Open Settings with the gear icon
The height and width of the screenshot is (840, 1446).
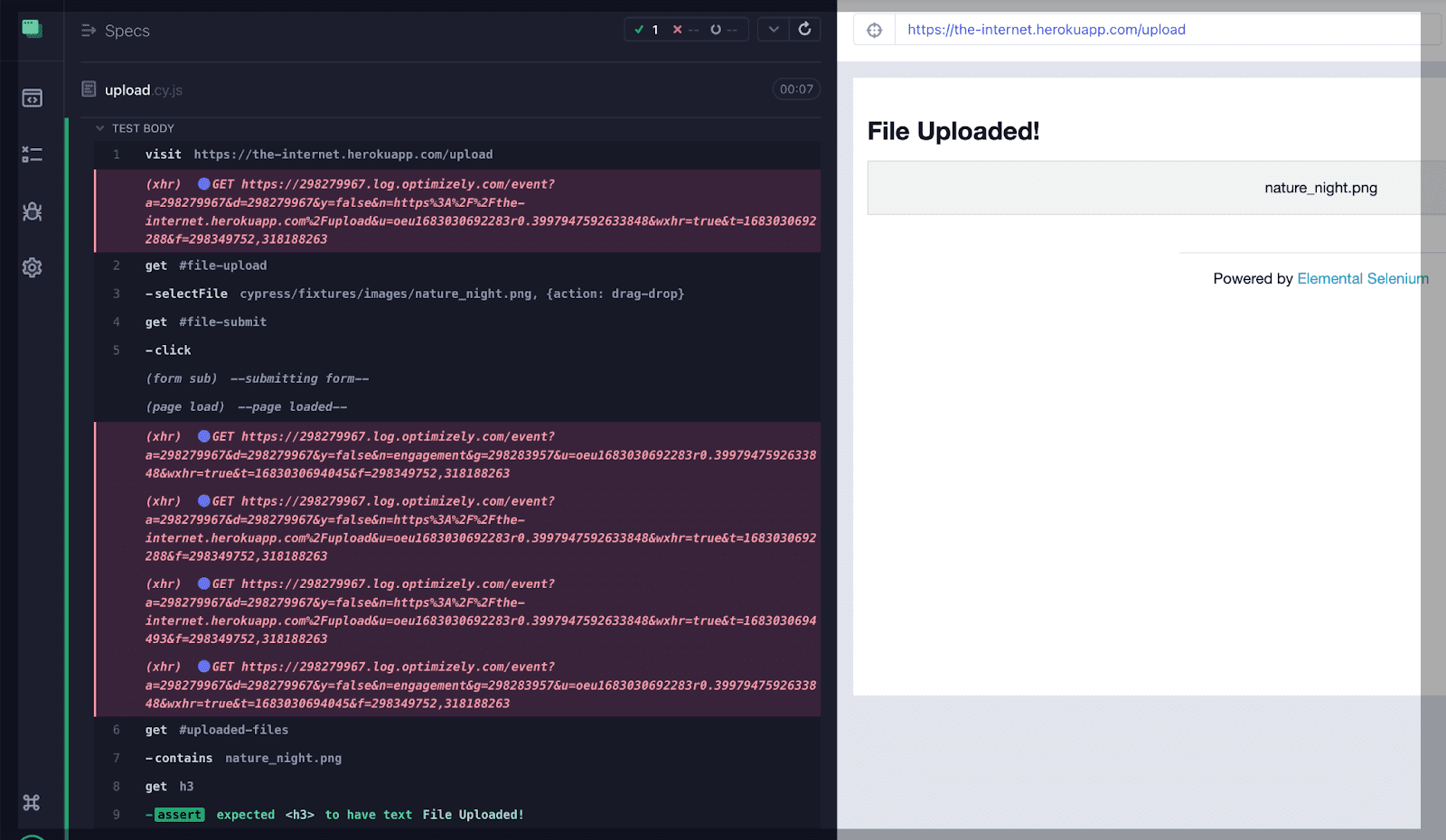32,267
